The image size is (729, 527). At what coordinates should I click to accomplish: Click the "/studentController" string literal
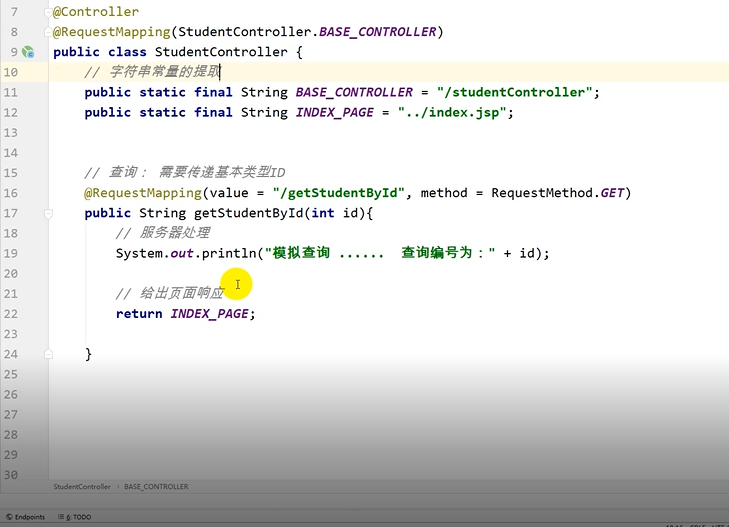click(x=514, y=92)
